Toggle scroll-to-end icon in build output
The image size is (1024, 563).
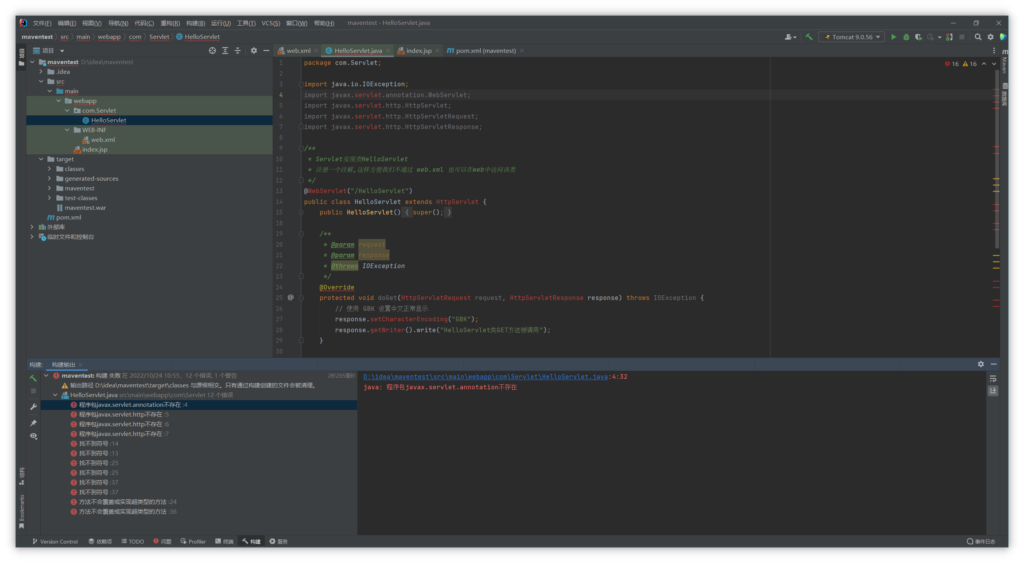pos(993,391)
